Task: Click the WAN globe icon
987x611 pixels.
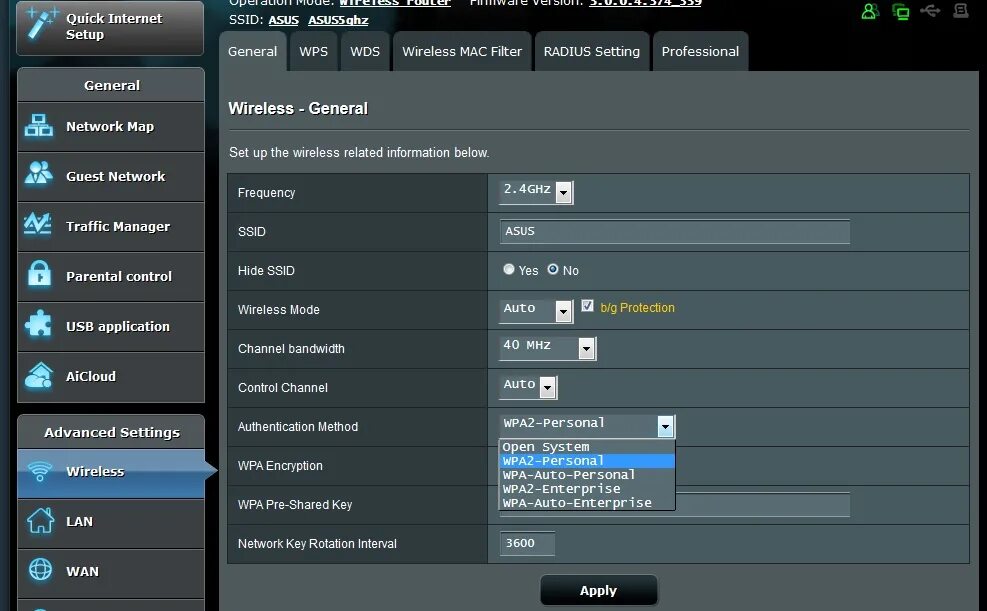Action: coord(40,569)
